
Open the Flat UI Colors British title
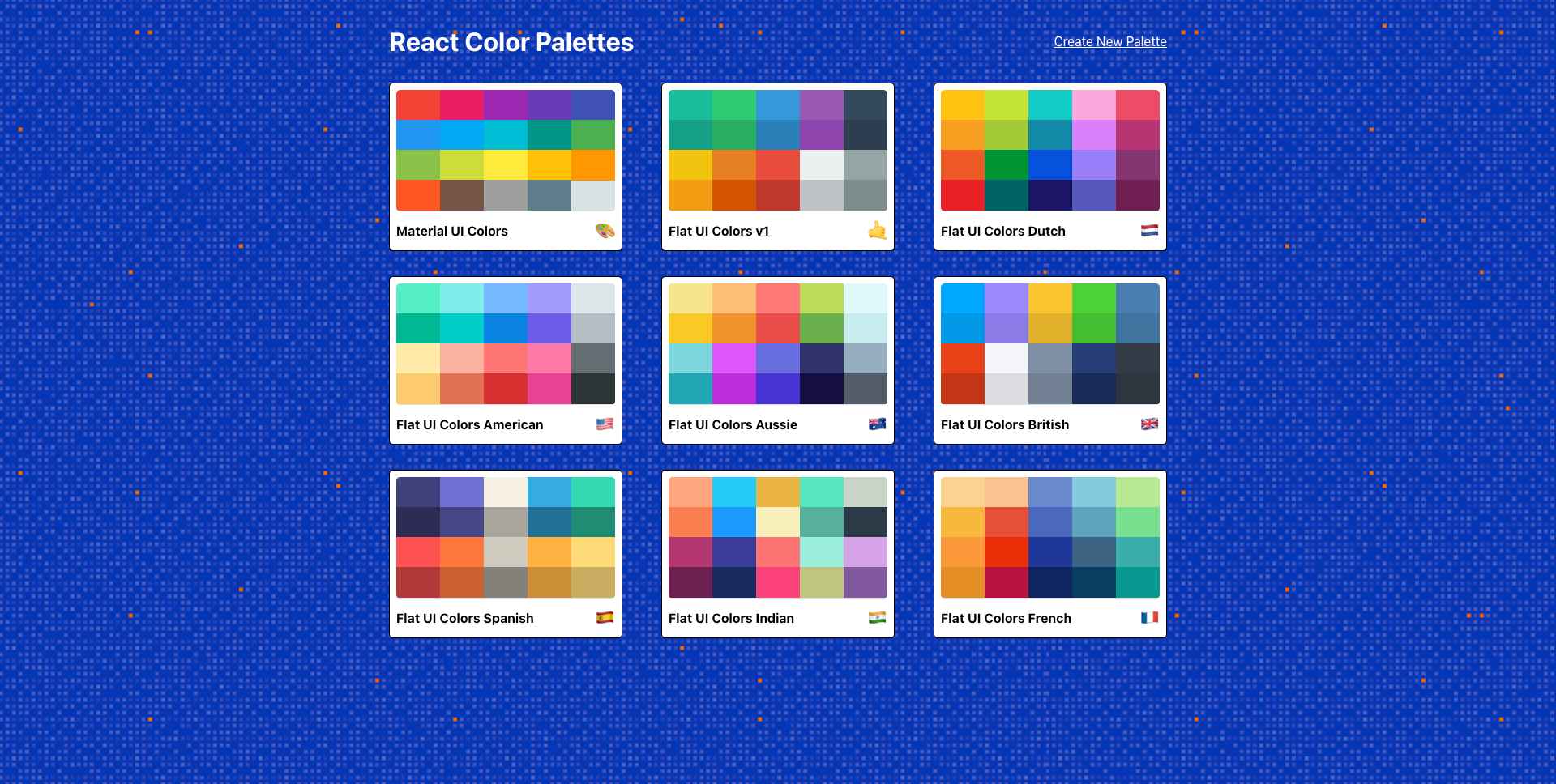coord(1005,424)
